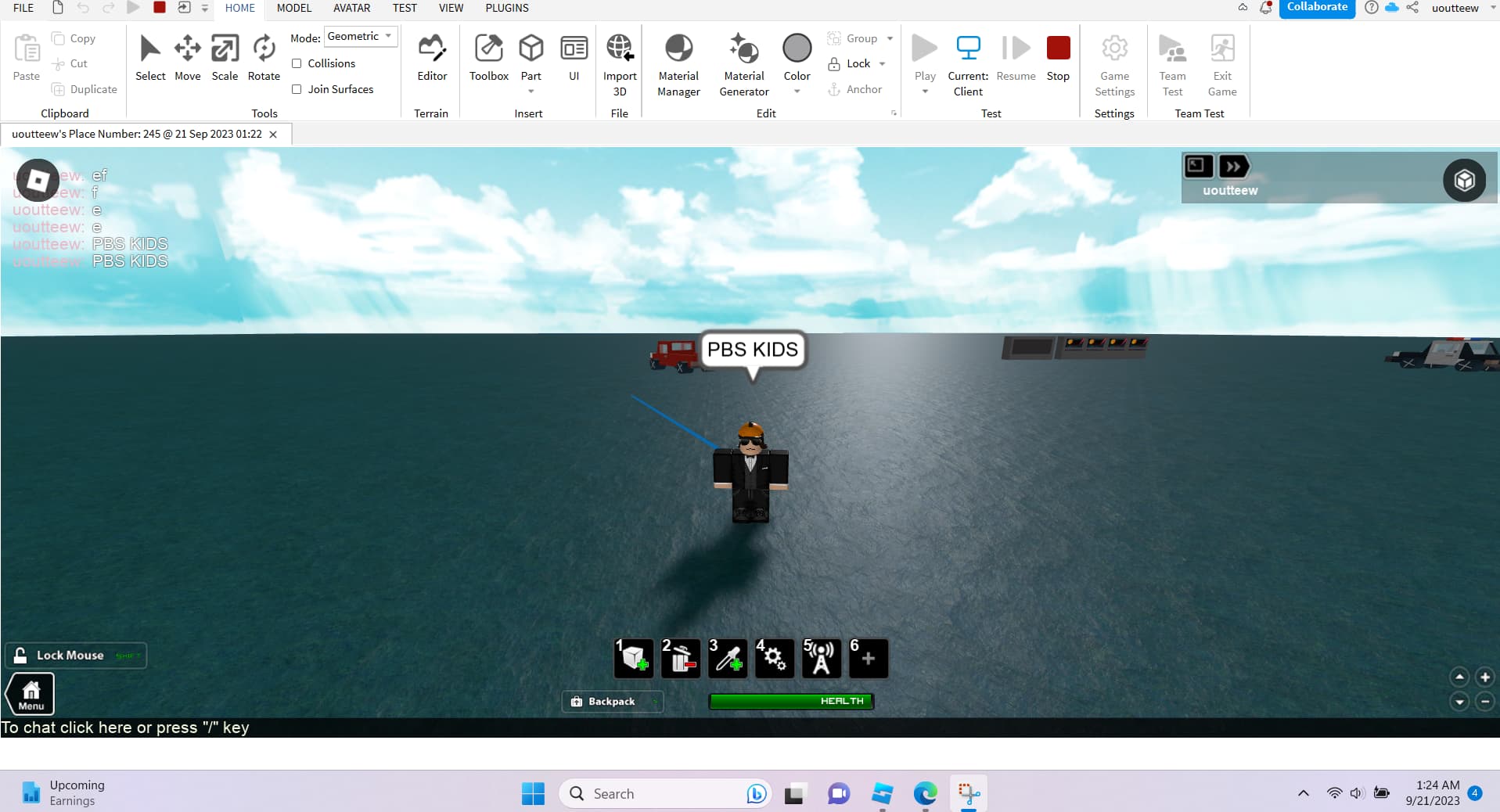Click the green HEALTH bar

click(x=791, y=702)
